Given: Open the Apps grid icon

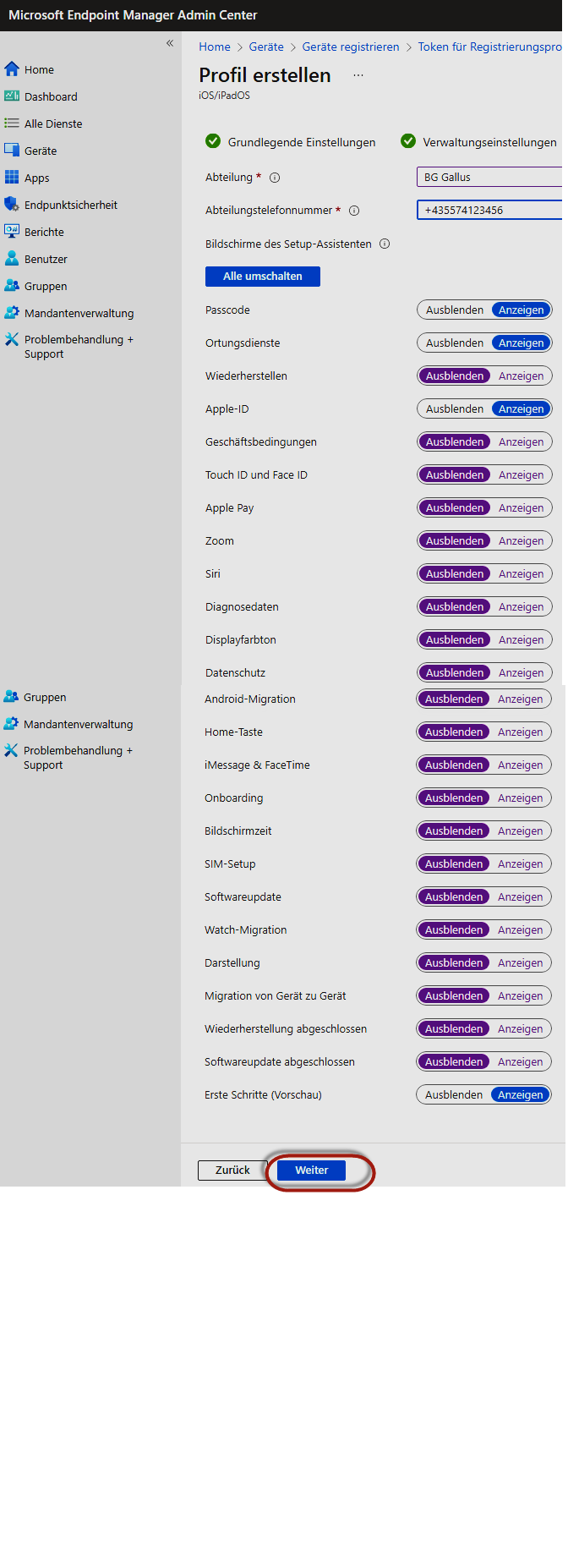Looking at the screenshot, I should (12, 178).
